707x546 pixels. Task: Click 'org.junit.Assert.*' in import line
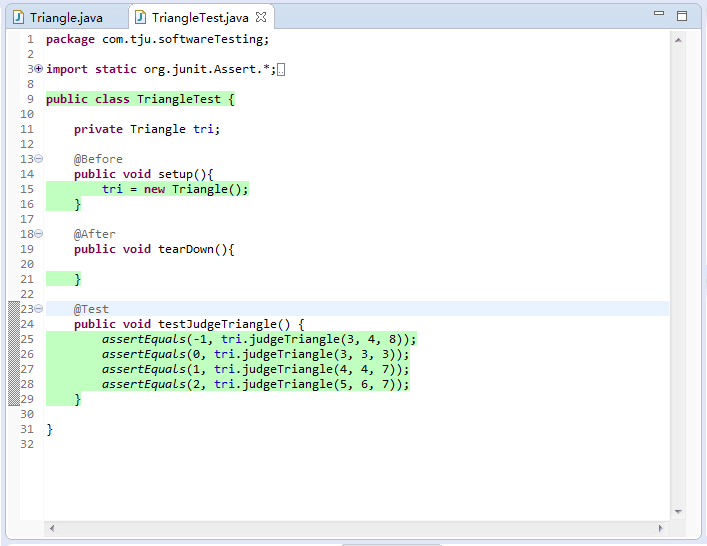(x=207, y=69)
